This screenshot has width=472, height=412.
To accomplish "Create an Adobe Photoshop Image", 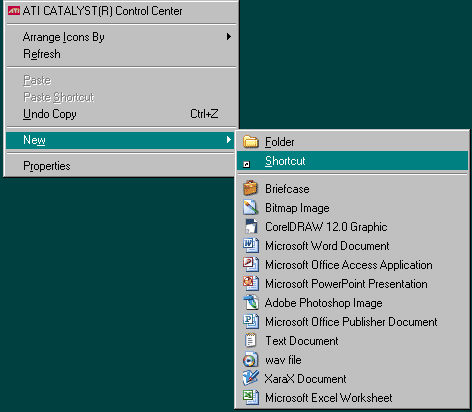I will pyautogui.click(x=353, y=303).
